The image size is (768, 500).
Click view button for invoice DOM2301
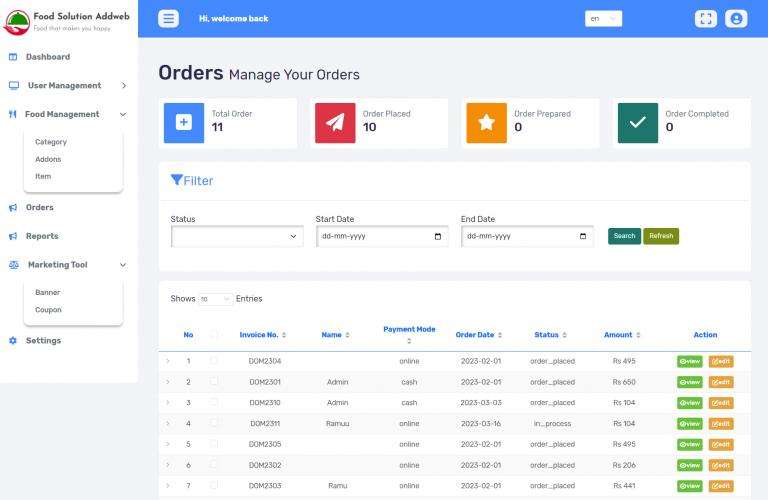tap(689, 382)
